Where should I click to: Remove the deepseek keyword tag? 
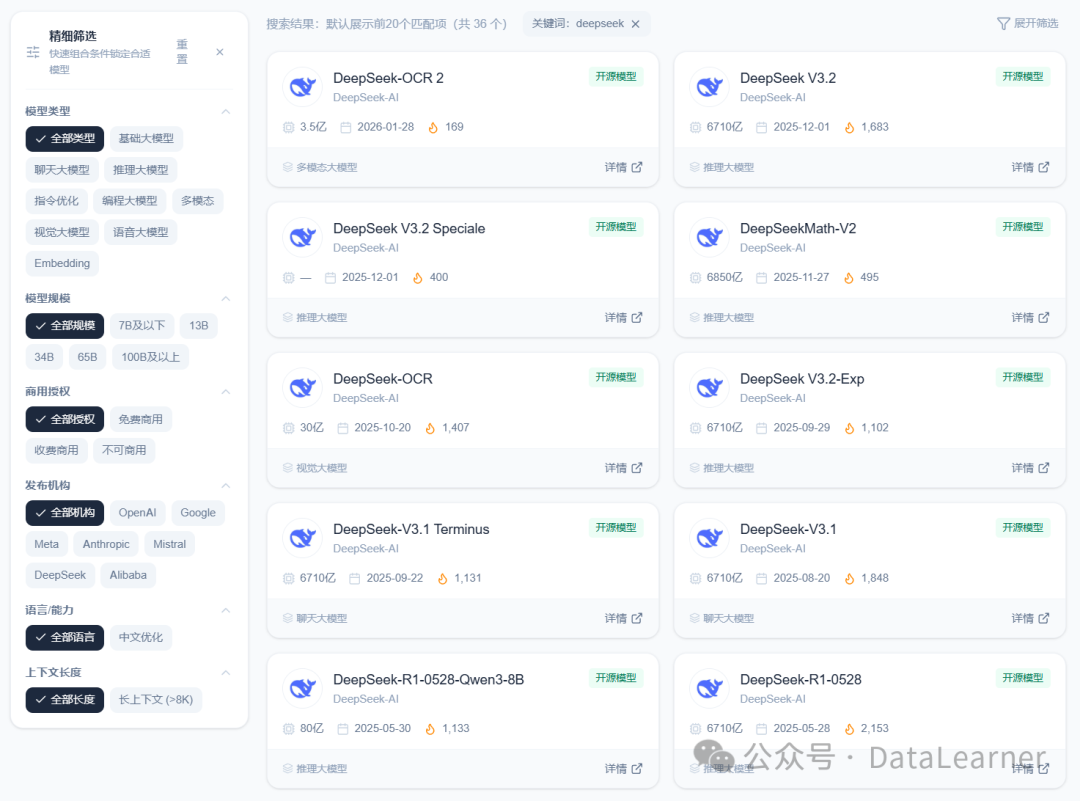[x=634, y=23]
